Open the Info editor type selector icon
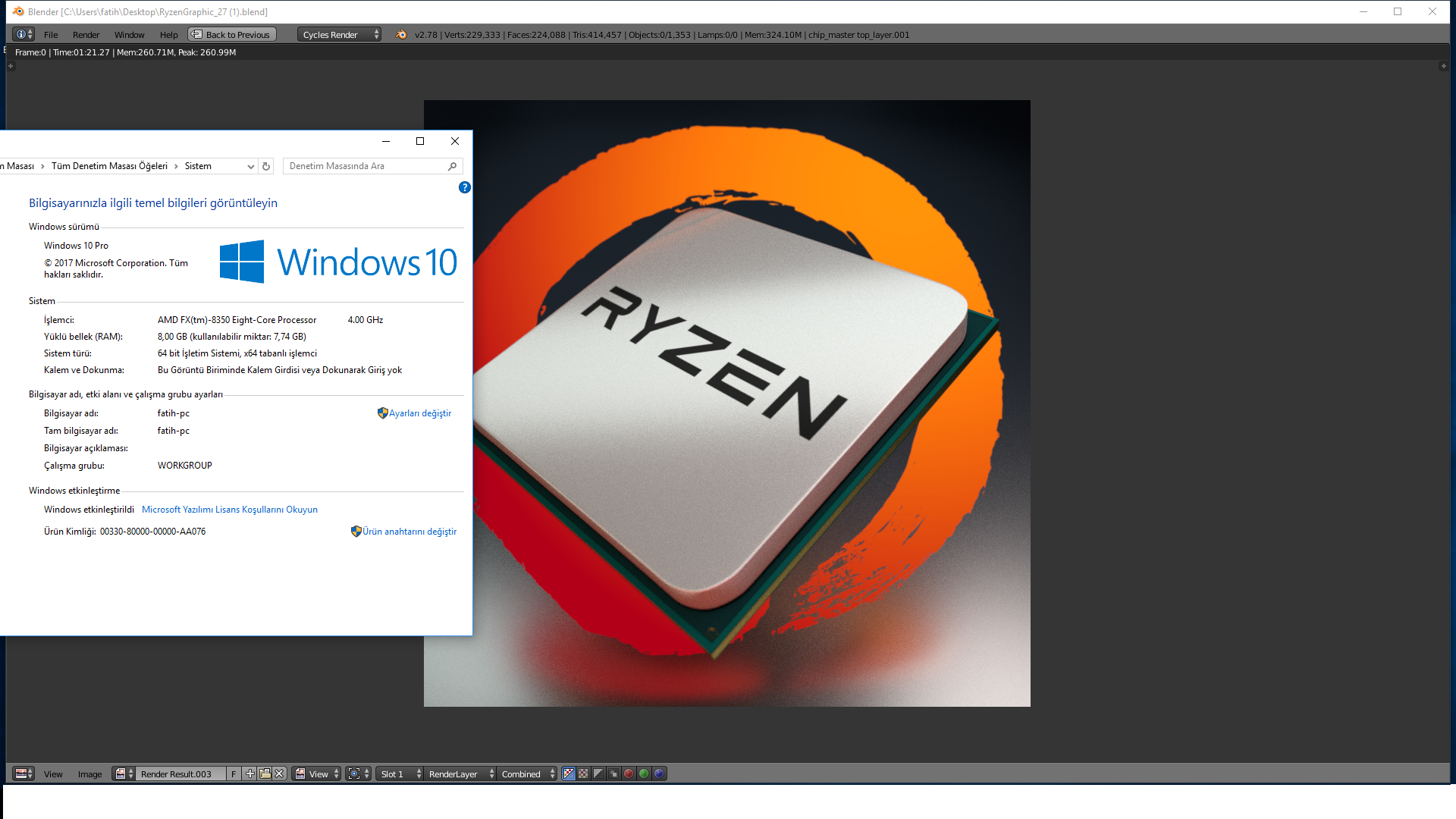Image resolution: width=1456 pixels, height=819 pixels. pyautogui.click(x=24, y=34)
